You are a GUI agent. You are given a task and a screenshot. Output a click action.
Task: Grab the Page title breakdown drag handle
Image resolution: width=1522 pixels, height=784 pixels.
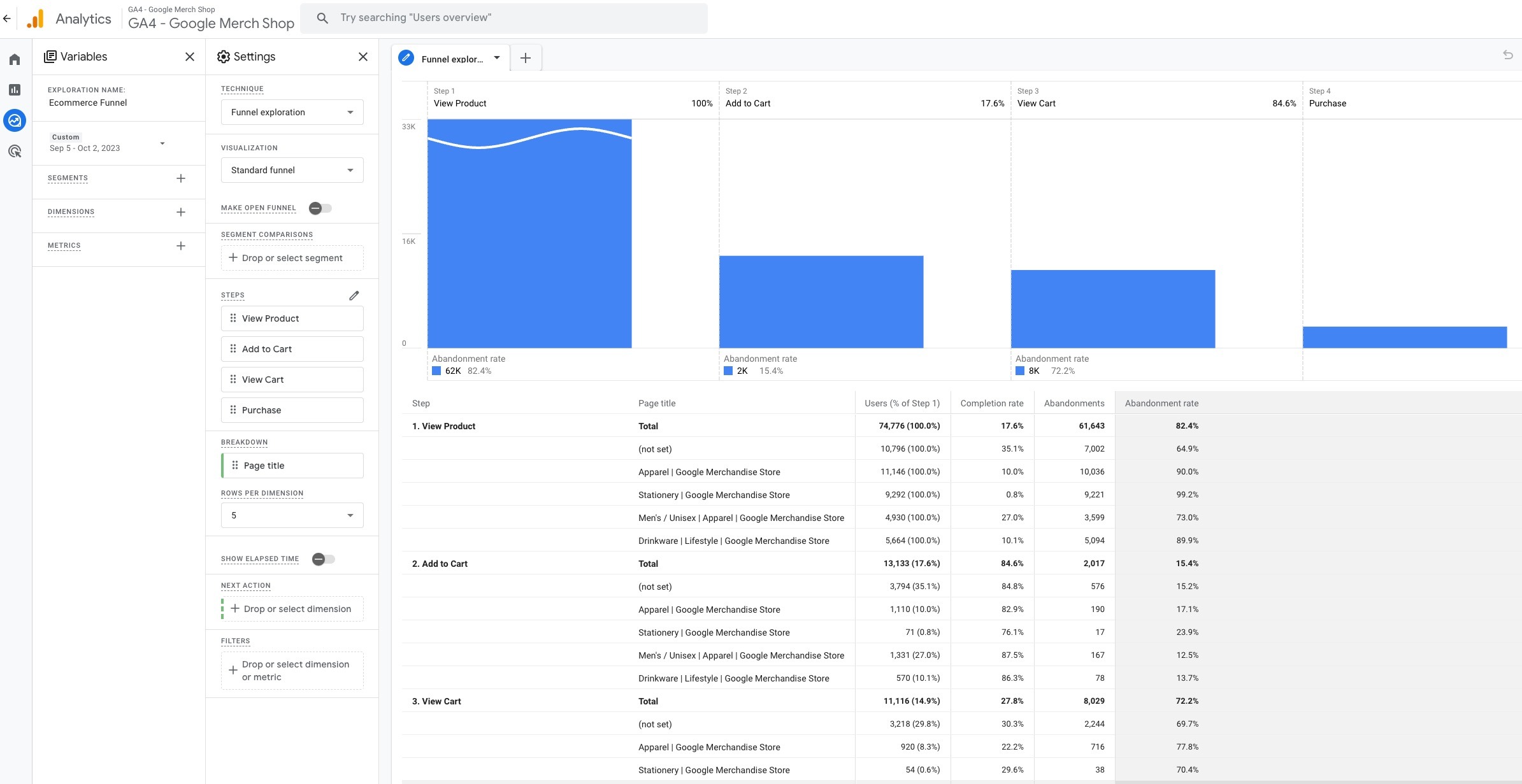(x=235, y=465)
